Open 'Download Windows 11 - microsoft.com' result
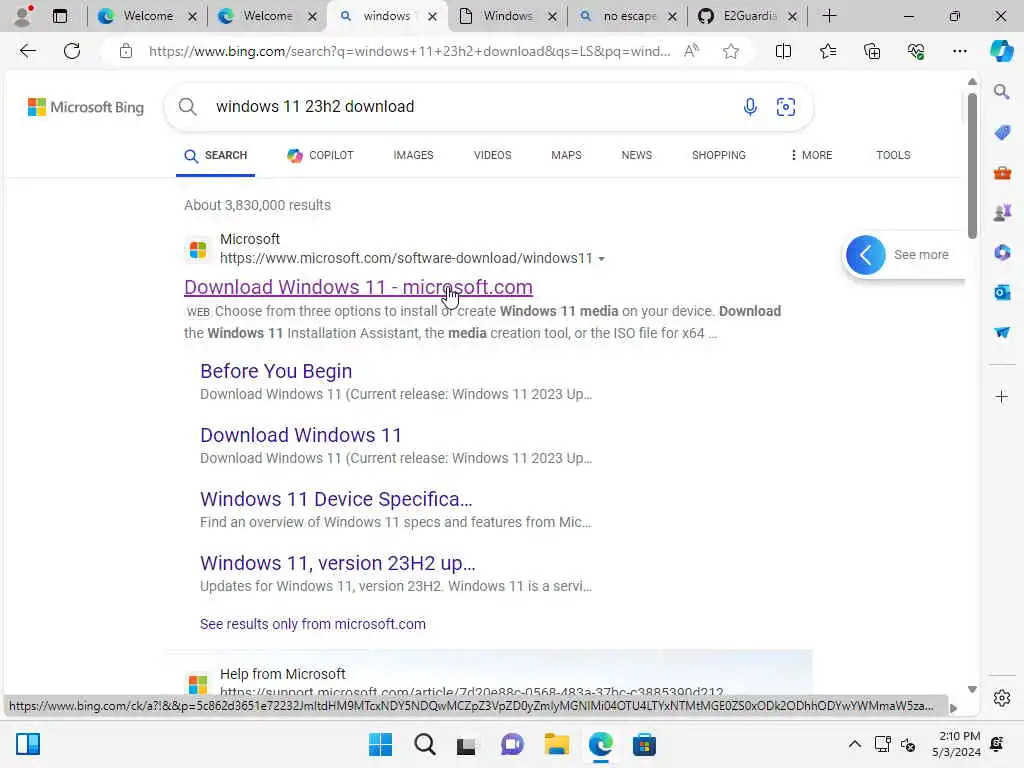 click(x=359, y=287)
